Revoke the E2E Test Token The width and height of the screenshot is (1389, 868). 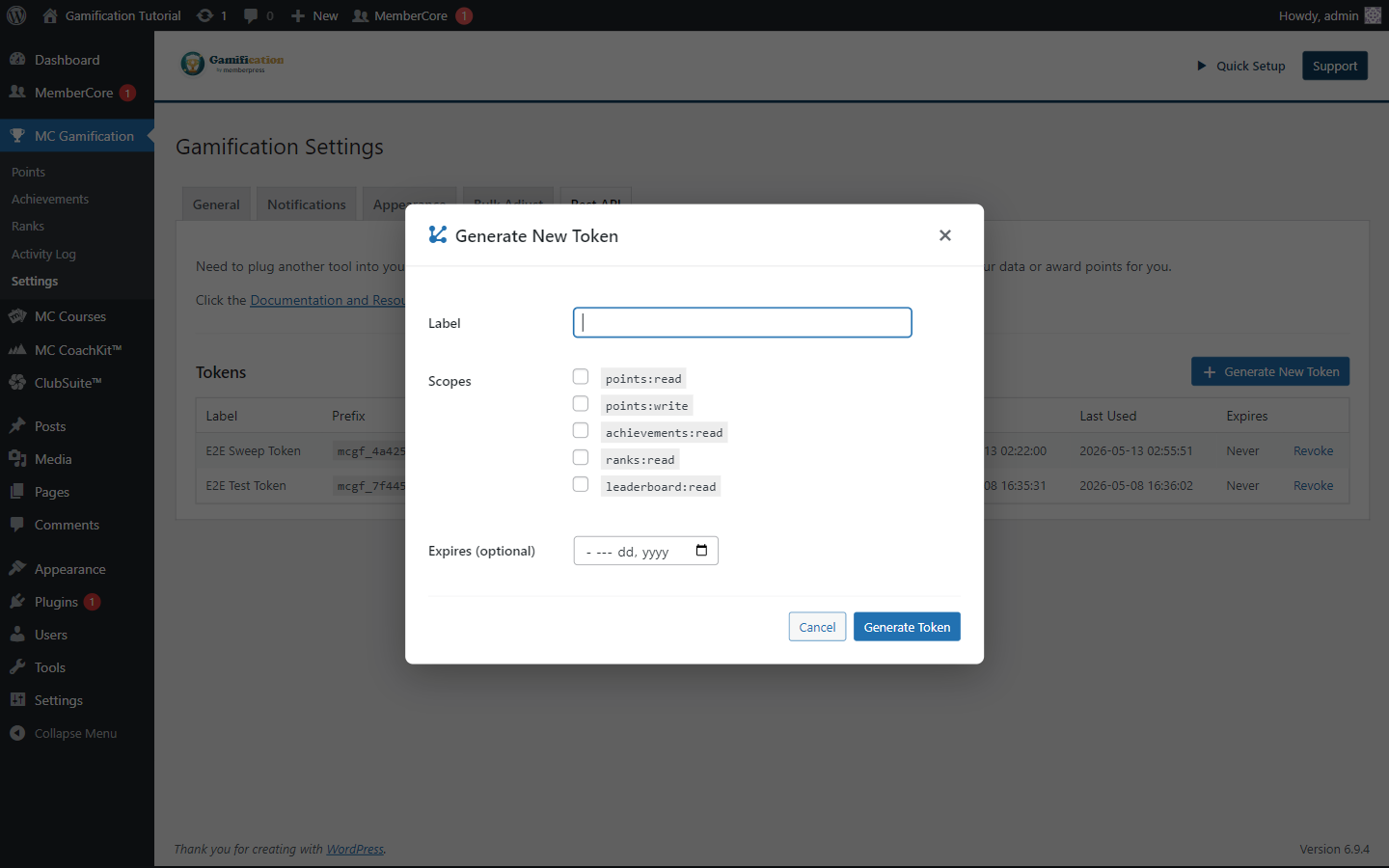(x=1313, y=485)
